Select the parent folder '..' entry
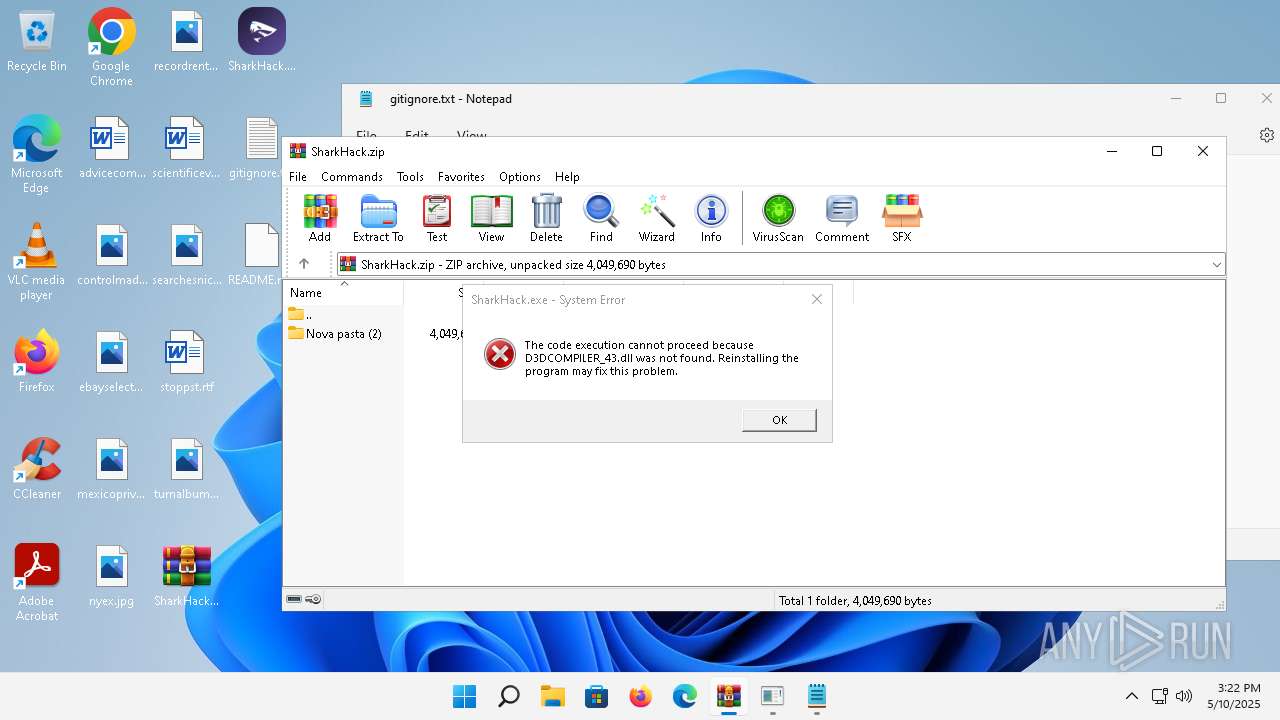Image resolution: width=1280 pixels, height=720 pixels. point(300,314)
